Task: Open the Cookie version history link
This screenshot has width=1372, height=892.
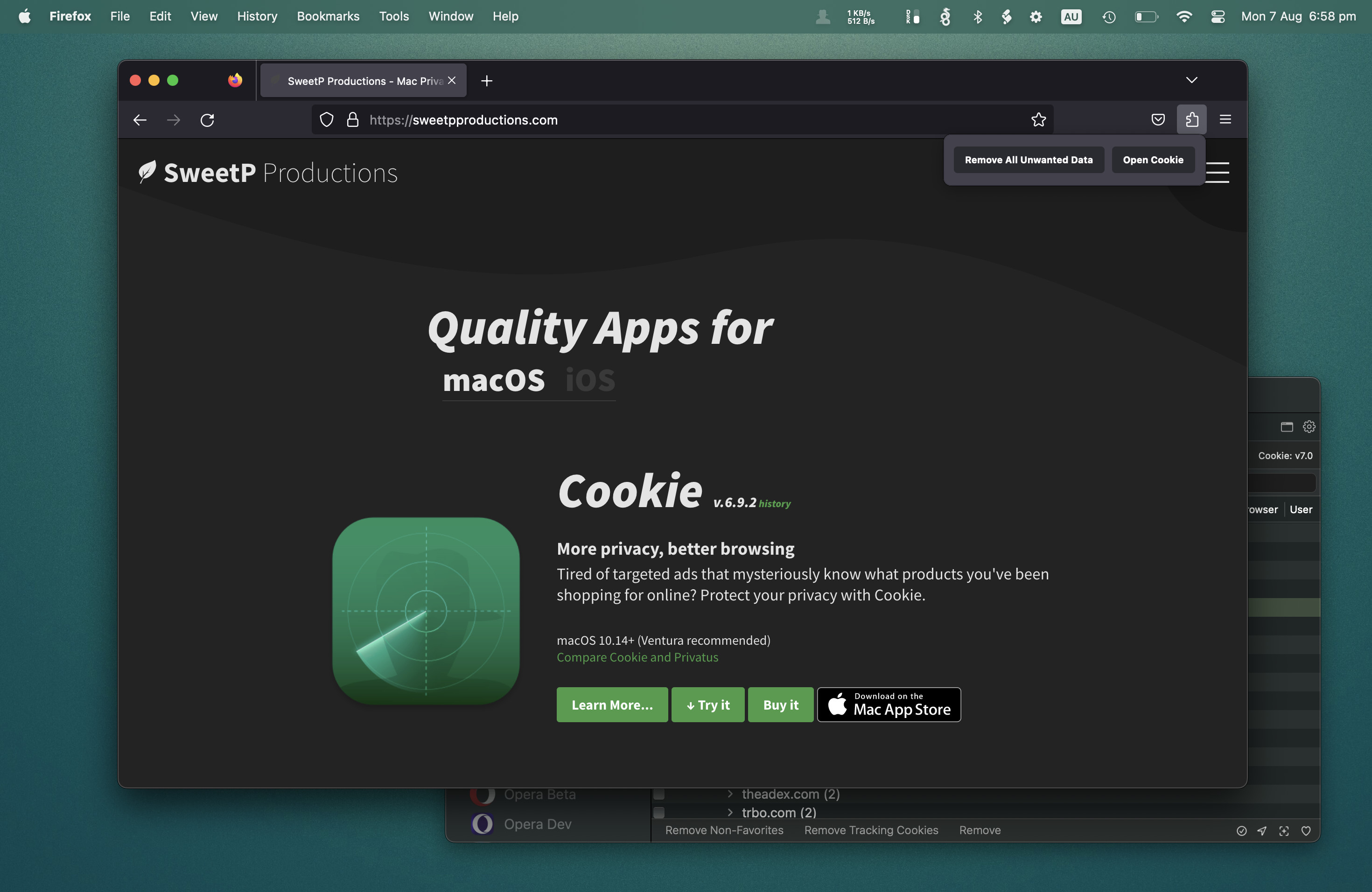Action: (x=774, y=503)
